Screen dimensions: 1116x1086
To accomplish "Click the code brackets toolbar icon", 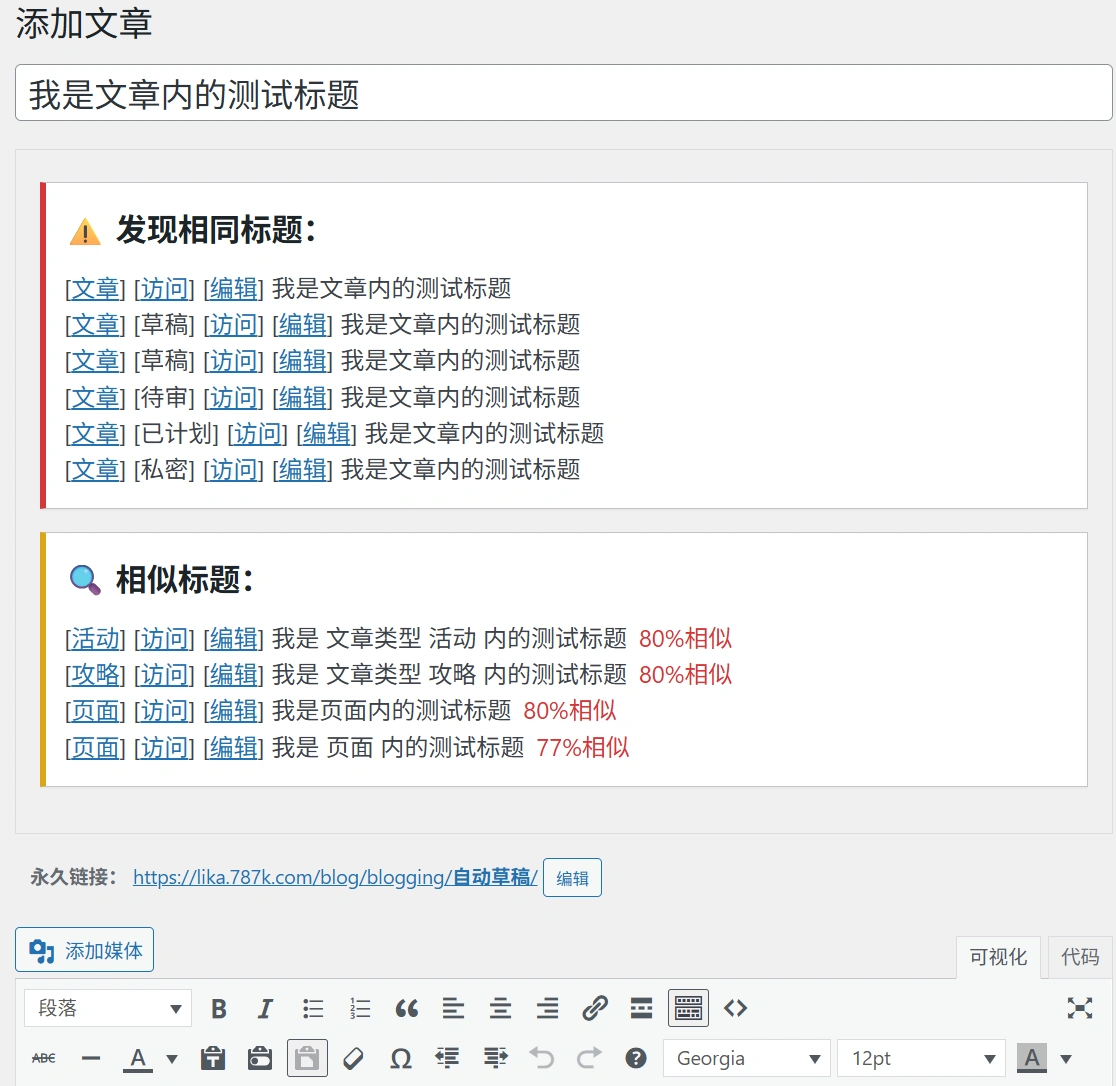I will point(735,1008).
